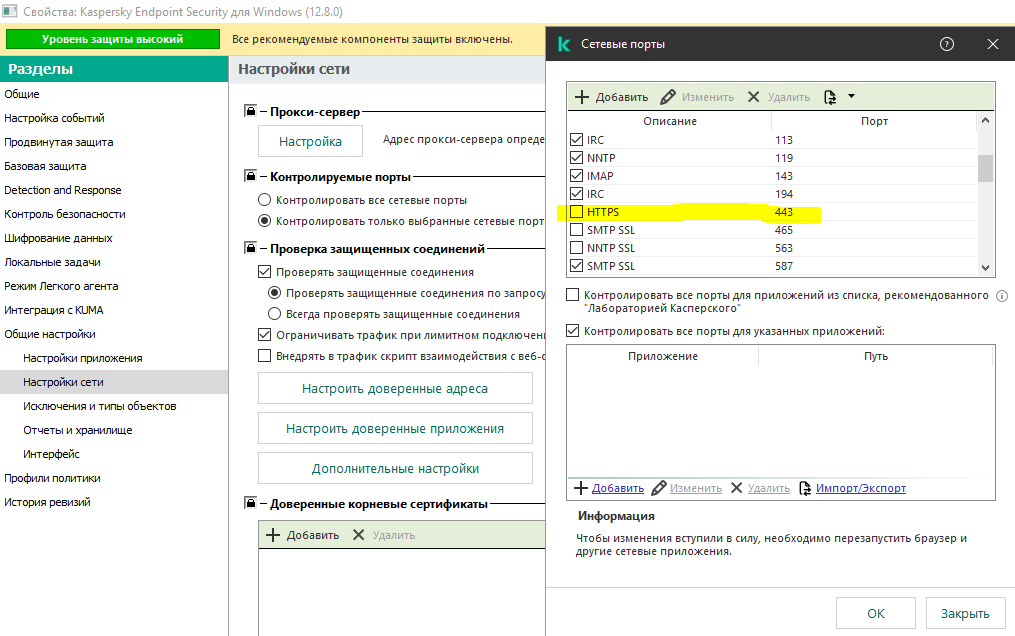
Task: Click the info icon near Лабораторией Касперского option
Action: 1001,296
